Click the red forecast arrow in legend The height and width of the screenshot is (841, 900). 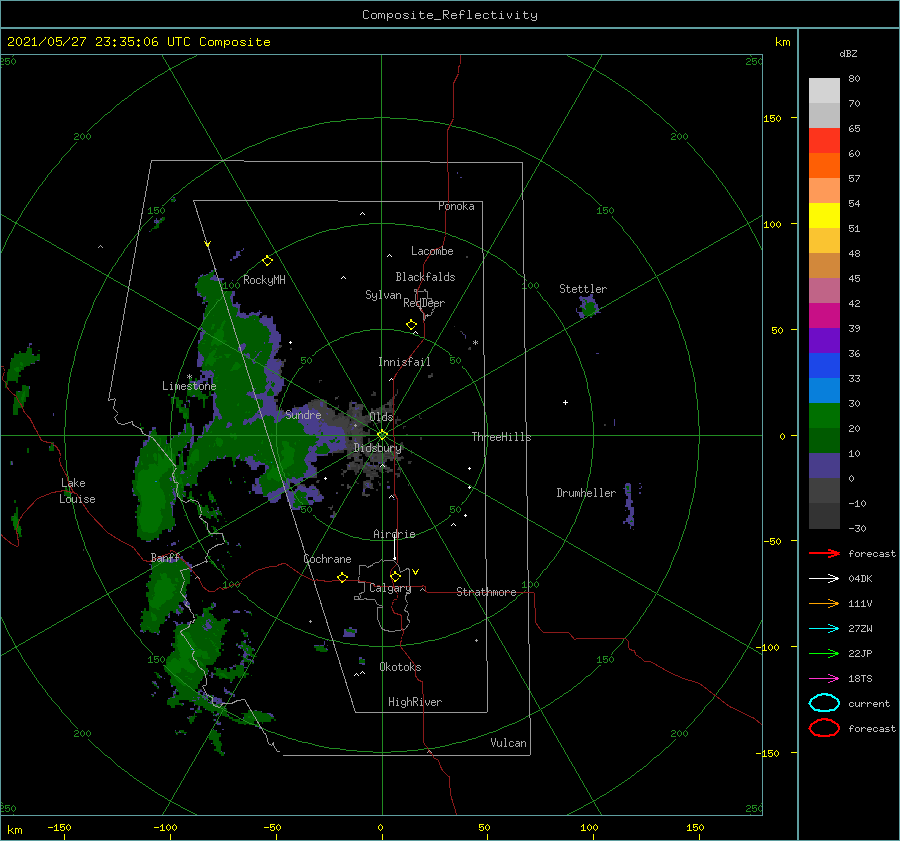tap(824, 553)
